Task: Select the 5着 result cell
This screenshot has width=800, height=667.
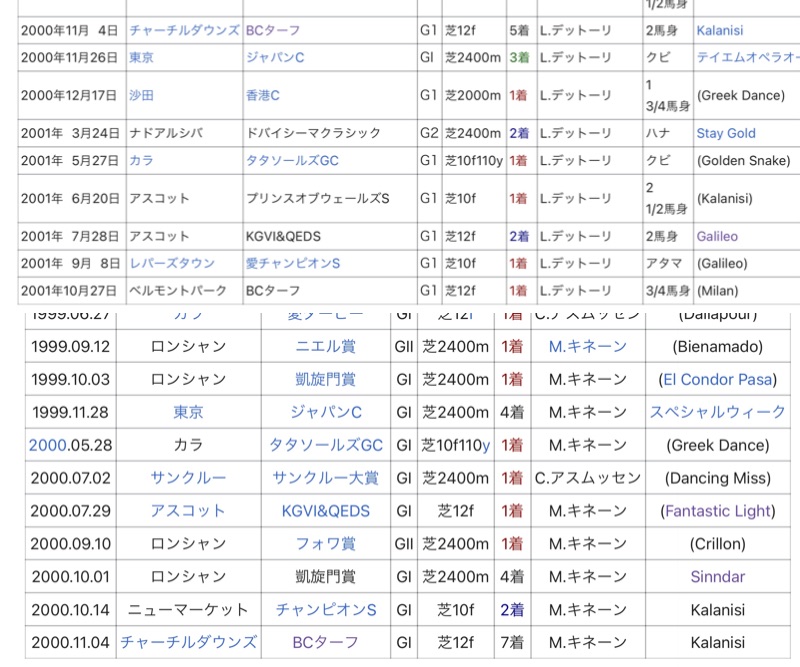Action: pos(521,30)
